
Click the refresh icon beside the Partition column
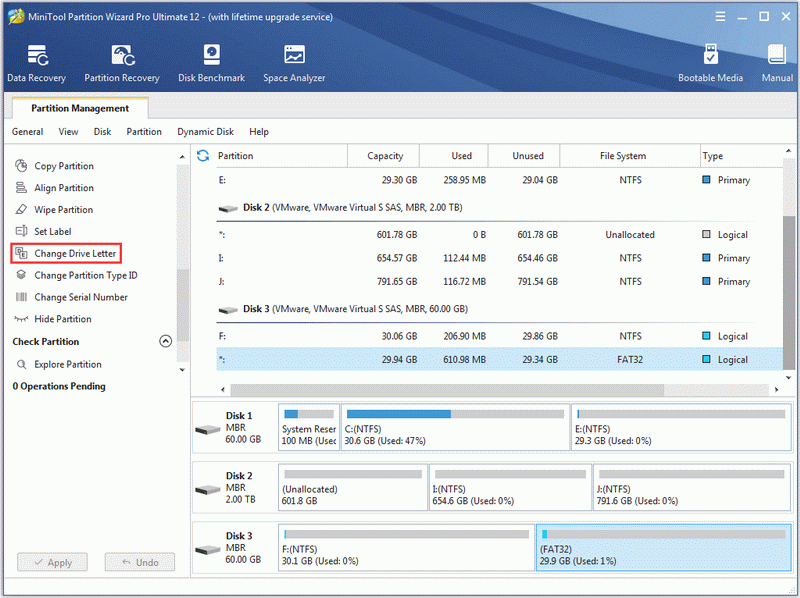tap(203, 156)
